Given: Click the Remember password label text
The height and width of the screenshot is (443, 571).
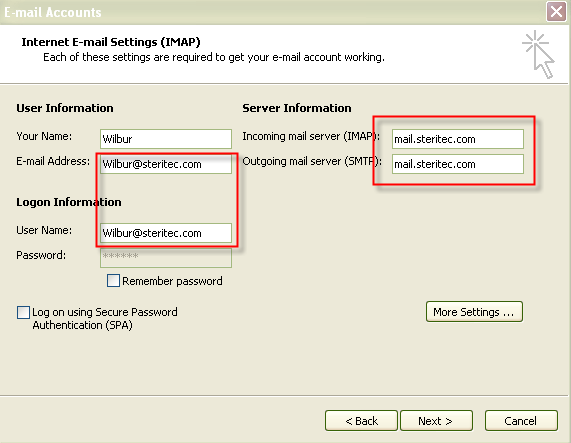Looking at the screenshot, I should tap(172, 281).
